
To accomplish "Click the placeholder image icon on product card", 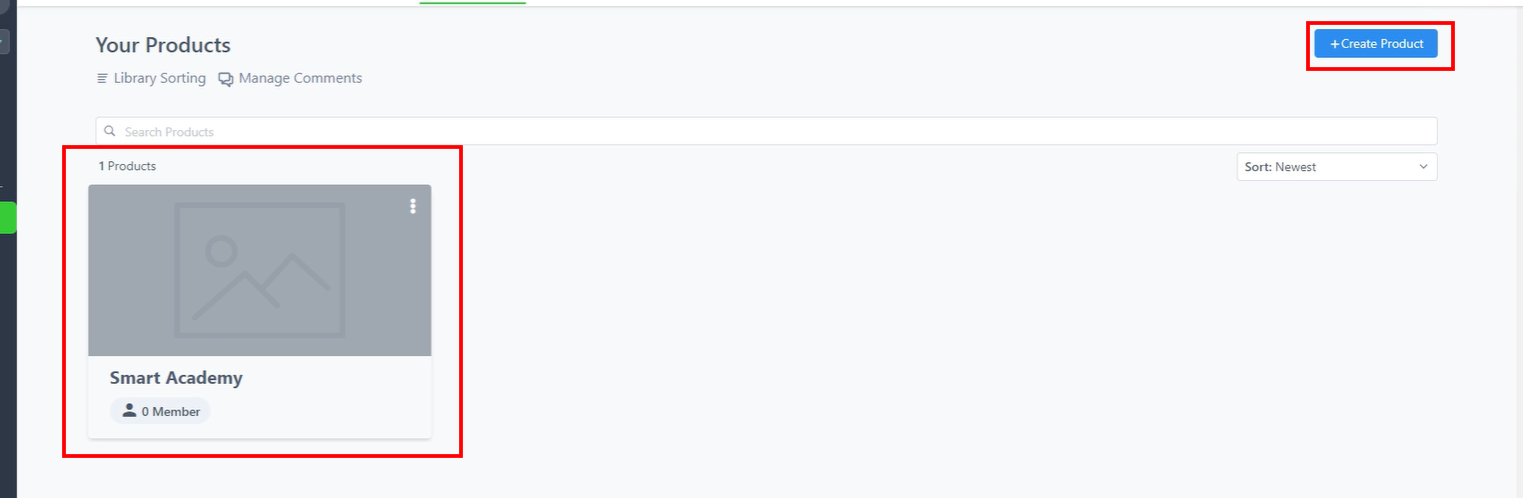I will click(x=260, y=270).
